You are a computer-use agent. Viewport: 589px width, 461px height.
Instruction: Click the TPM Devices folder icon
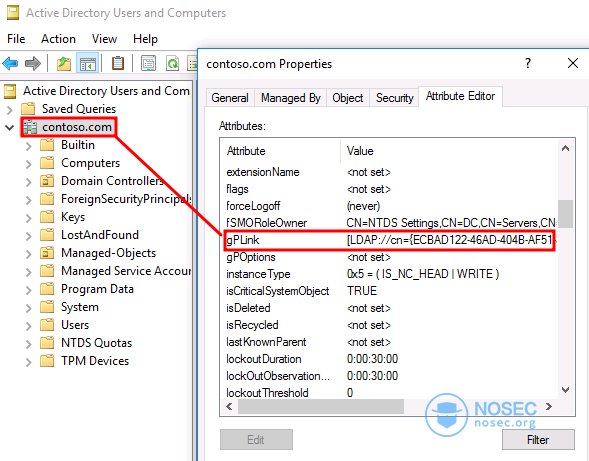pyautogui.click(x=47, y=361)
